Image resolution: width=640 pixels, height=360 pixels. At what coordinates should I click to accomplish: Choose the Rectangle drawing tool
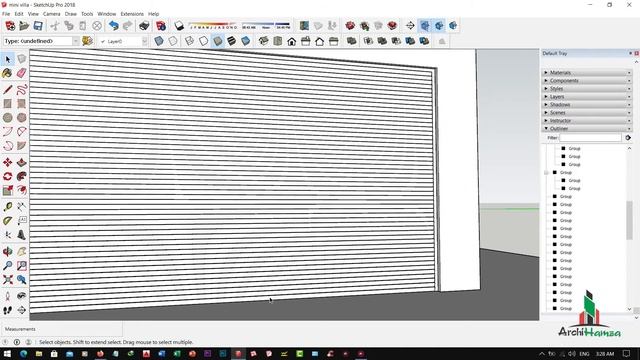click(8, 104)
